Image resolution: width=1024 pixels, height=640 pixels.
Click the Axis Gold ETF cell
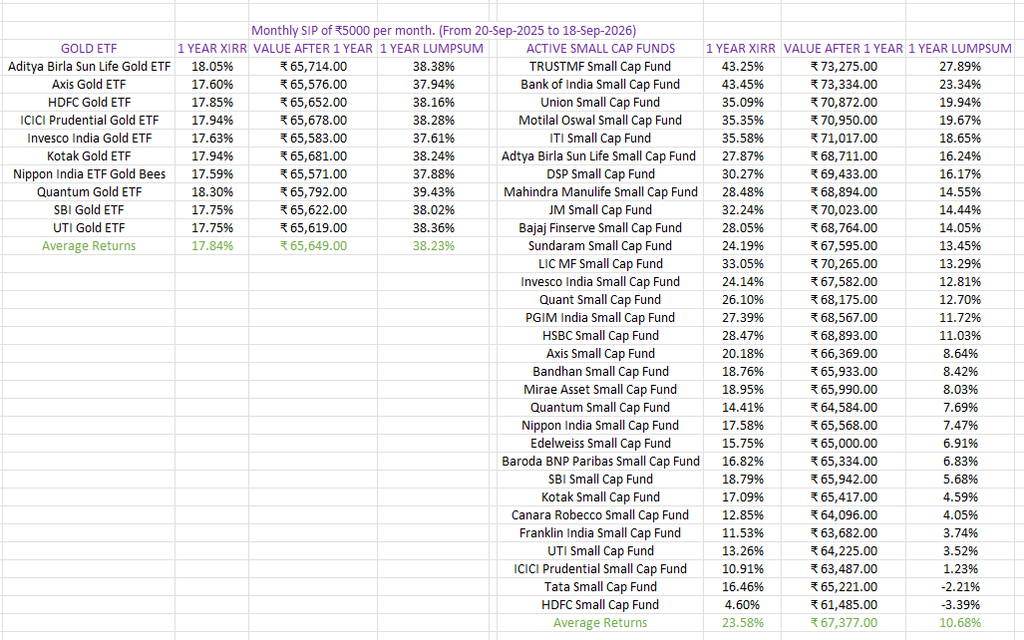pos(89,84)
